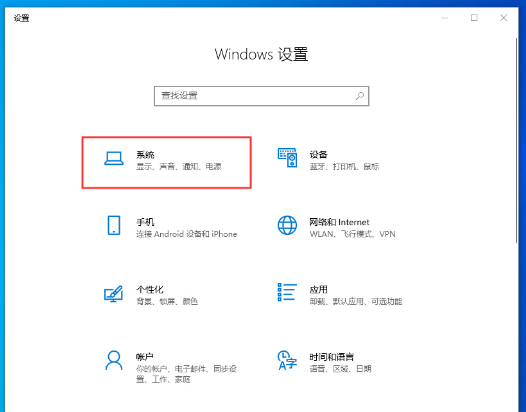Click 语音、区域、日期 description

340,369
